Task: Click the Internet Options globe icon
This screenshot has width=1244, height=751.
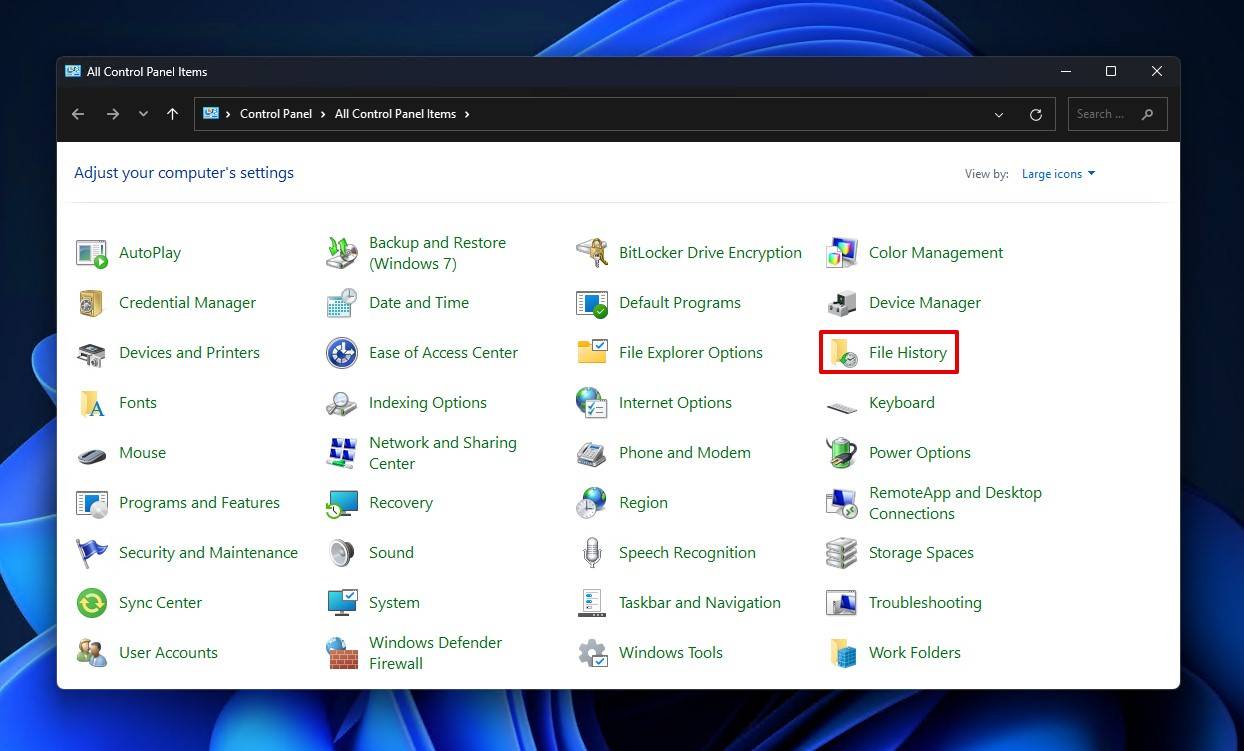Action: tap(592, 403)
